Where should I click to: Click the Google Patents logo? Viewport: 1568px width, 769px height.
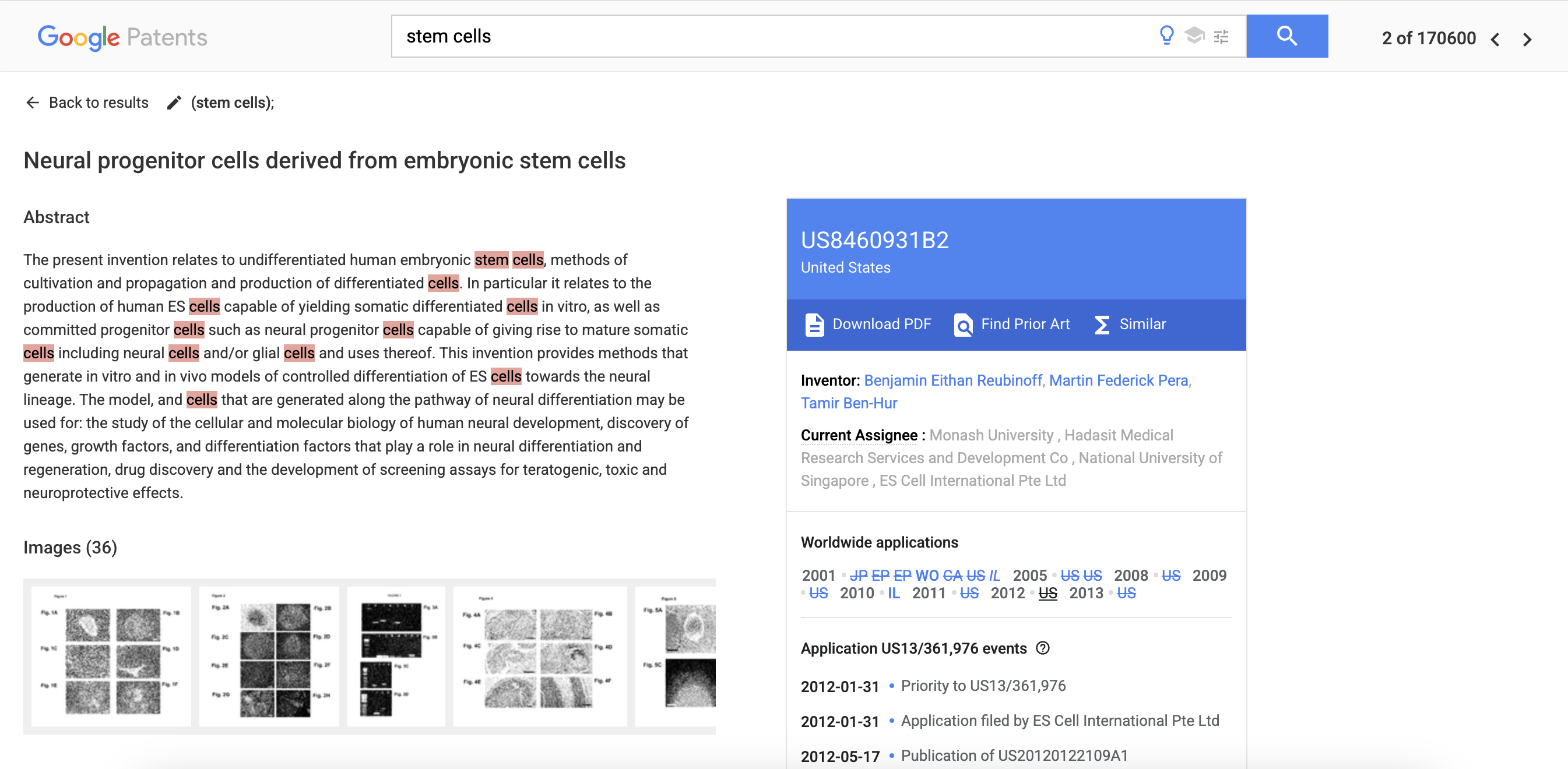click(122, 37)
